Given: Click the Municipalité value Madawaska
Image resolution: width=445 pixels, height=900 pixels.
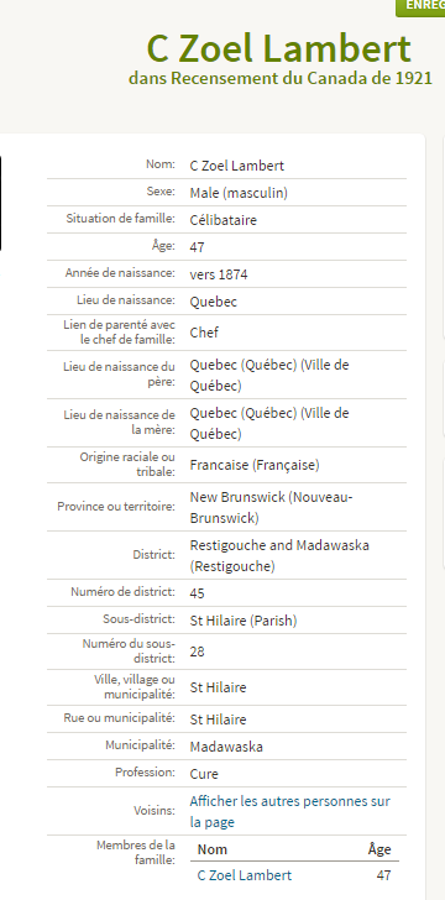Looking at the screenshot, I should [x=226, y=747].
